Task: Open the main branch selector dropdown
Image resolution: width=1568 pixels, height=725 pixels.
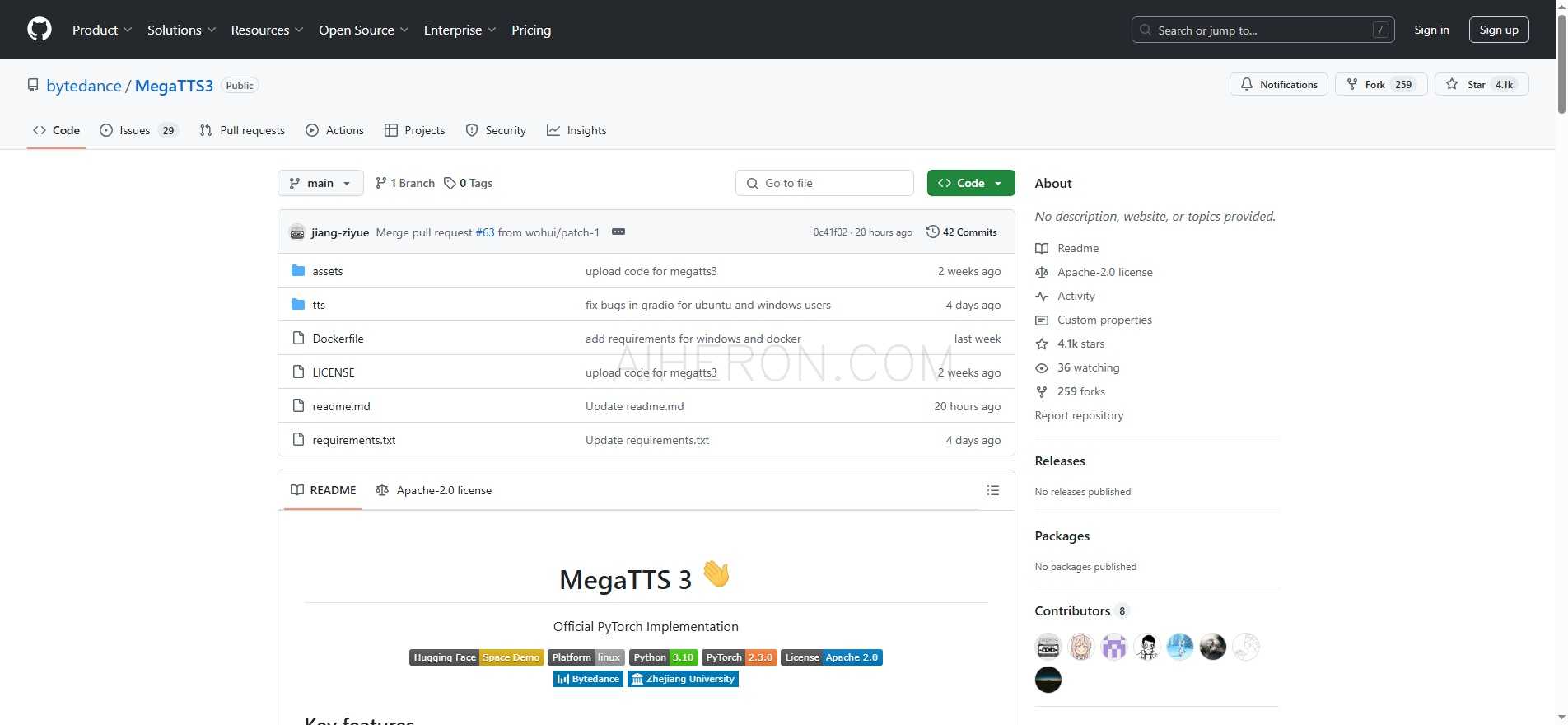Action: (320, 183)
